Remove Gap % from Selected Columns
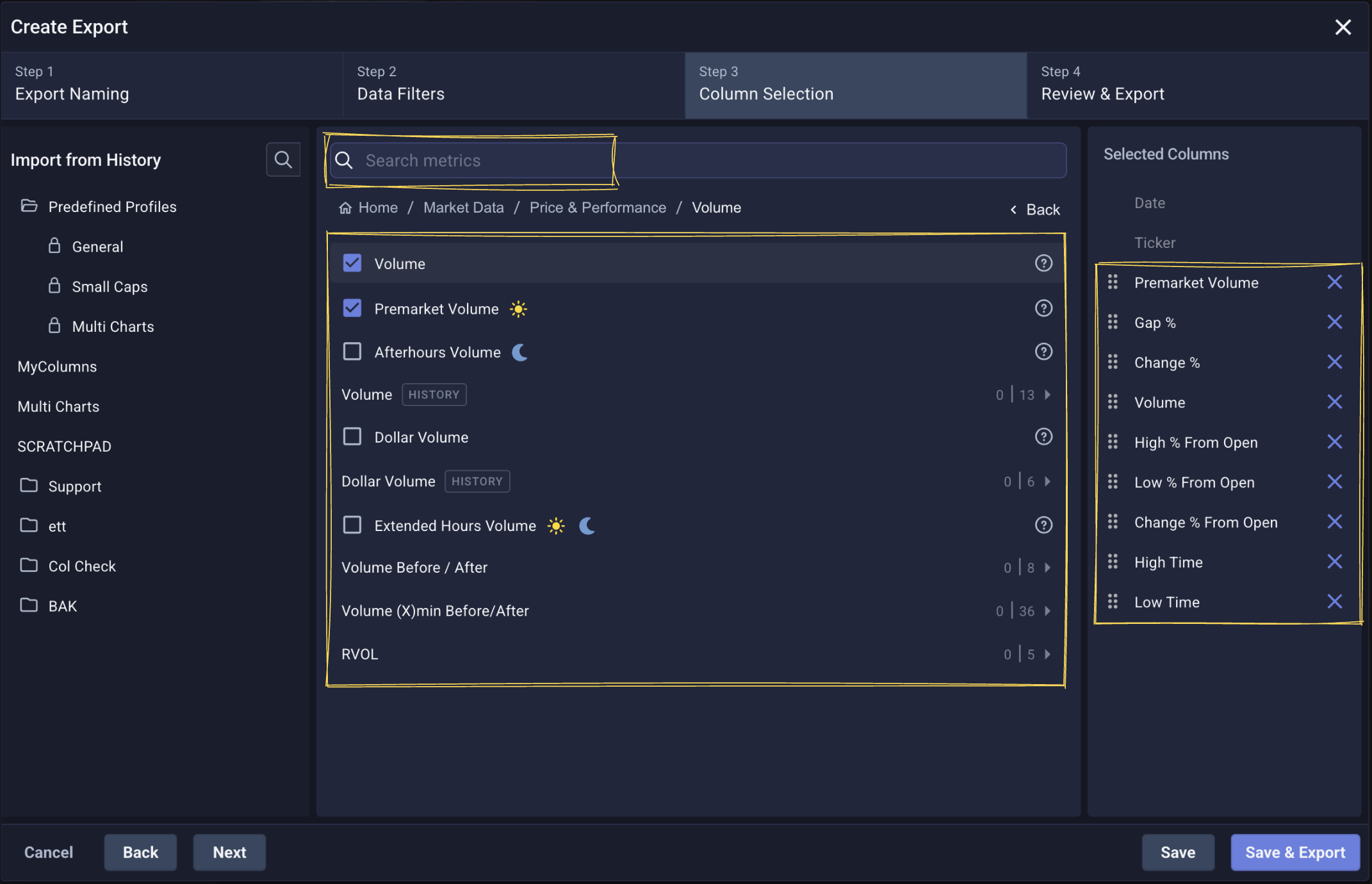Image resolution: width=1372 pixels, height=884 pixels. 1335,322
